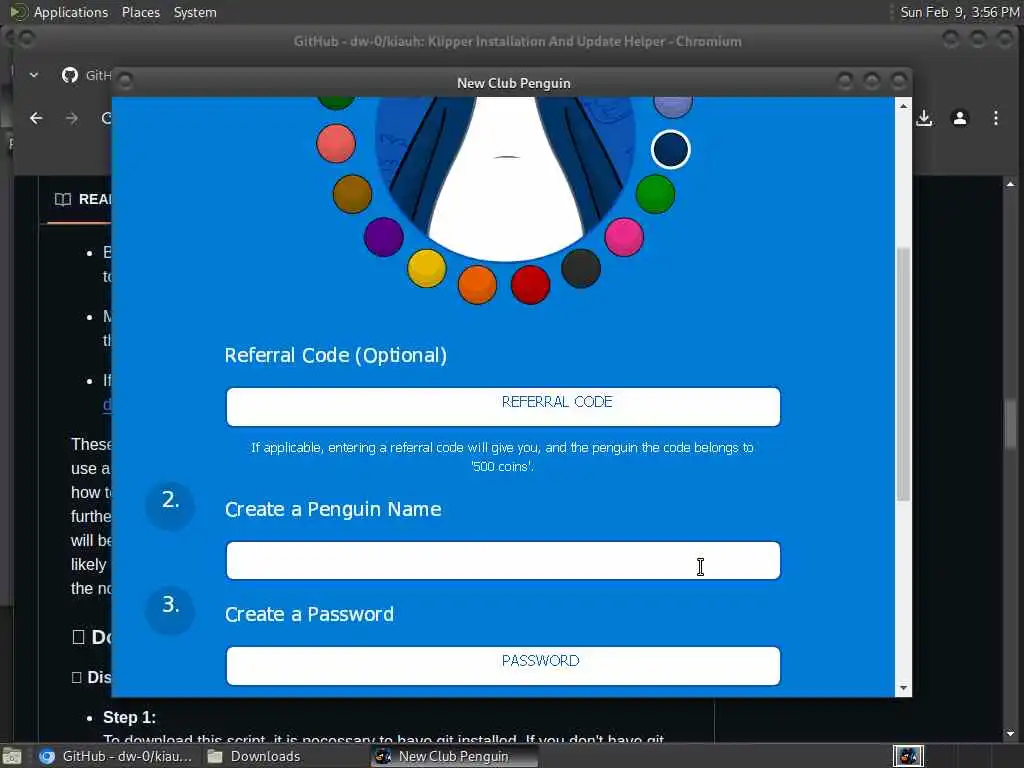Click the 'Referral Code (Optional)' heading
Screen dimensions: 1024x768
336,355
